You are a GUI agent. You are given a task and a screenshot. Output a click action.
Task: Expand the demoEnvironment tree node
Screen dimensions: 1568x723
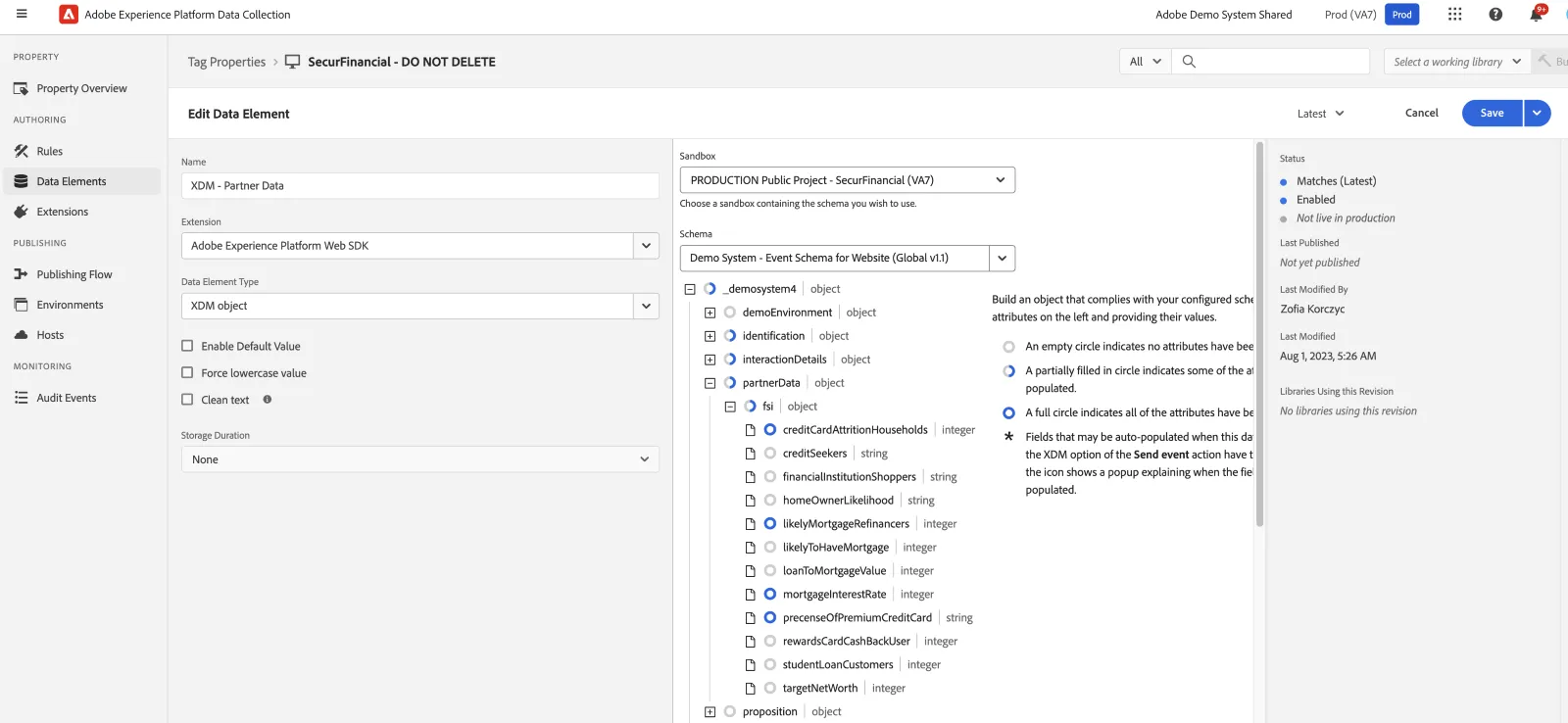pyautogui.click(x=710, y=313)
